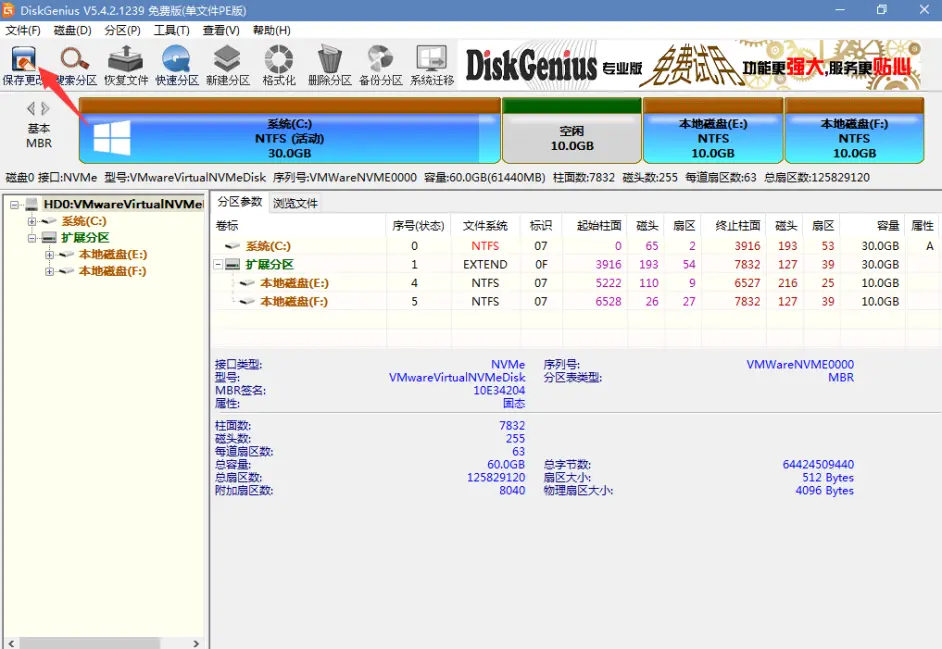Switch to the 分区参数 tab
942x649 pixels.
240,202
